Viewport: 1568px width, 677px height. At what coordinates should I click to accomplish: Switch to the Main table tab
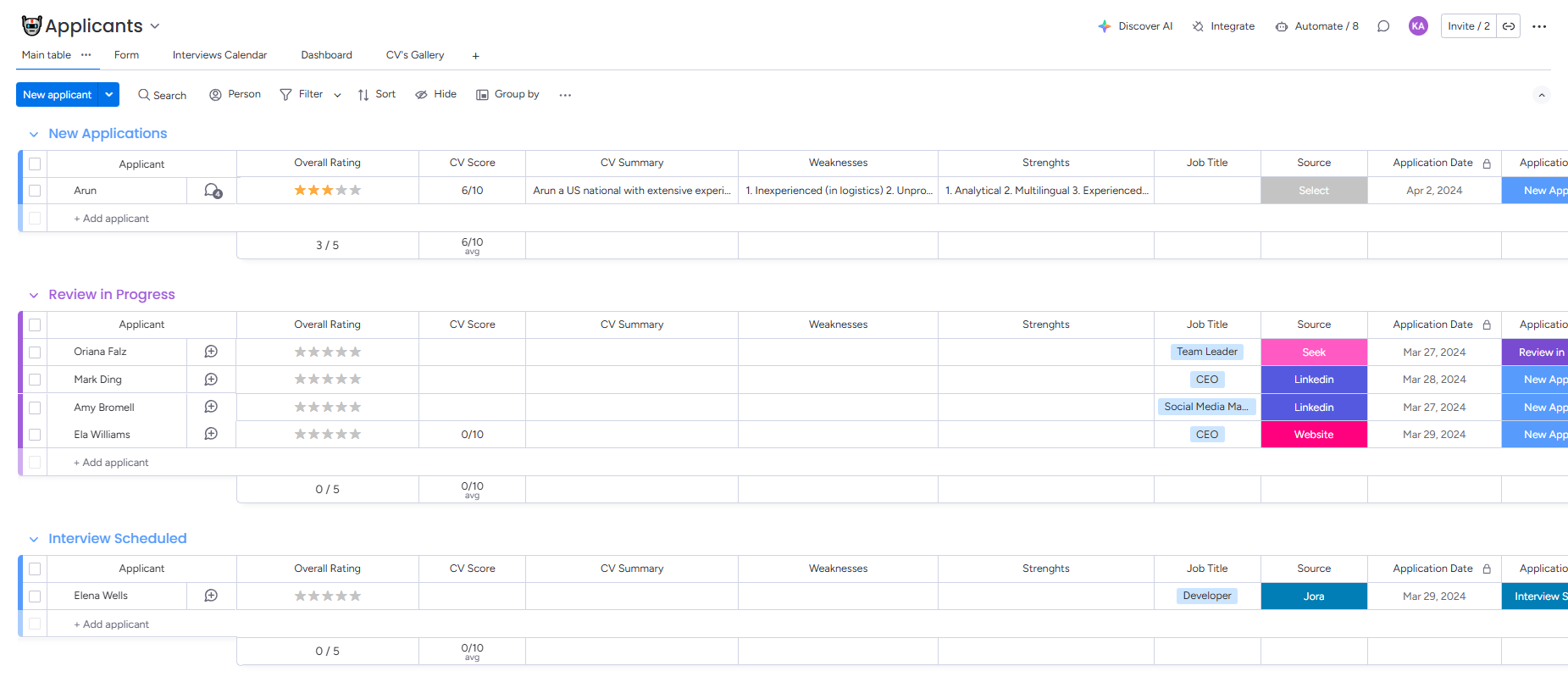click(47, 55)
